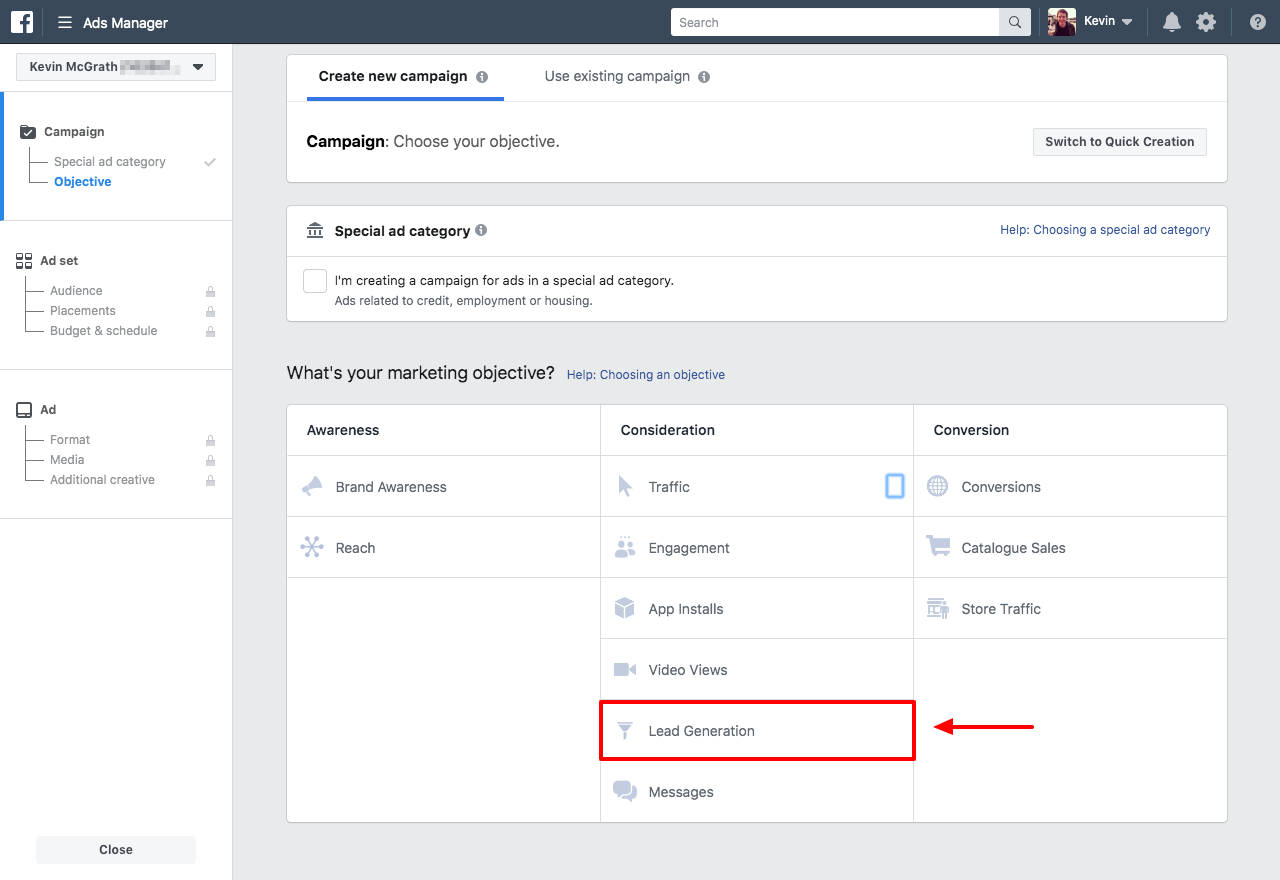Open the hamburger menu beside Ads Manager
This screenshot has height=880, width=1280.
coord(64,21)
